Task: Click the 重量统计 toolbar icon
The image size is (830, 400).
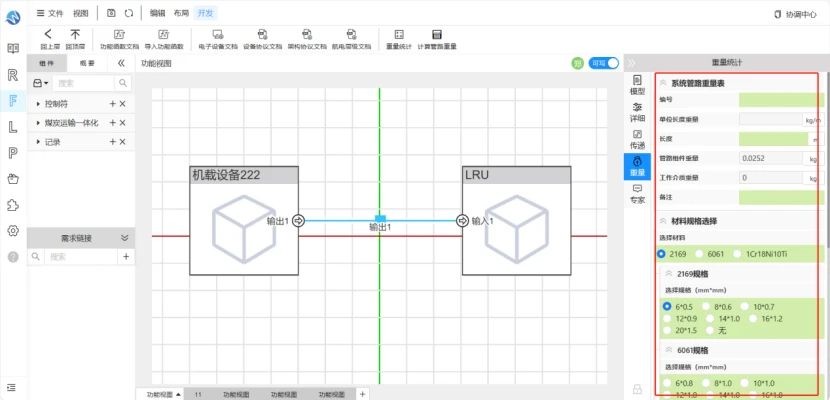Action: coord(399,35)
